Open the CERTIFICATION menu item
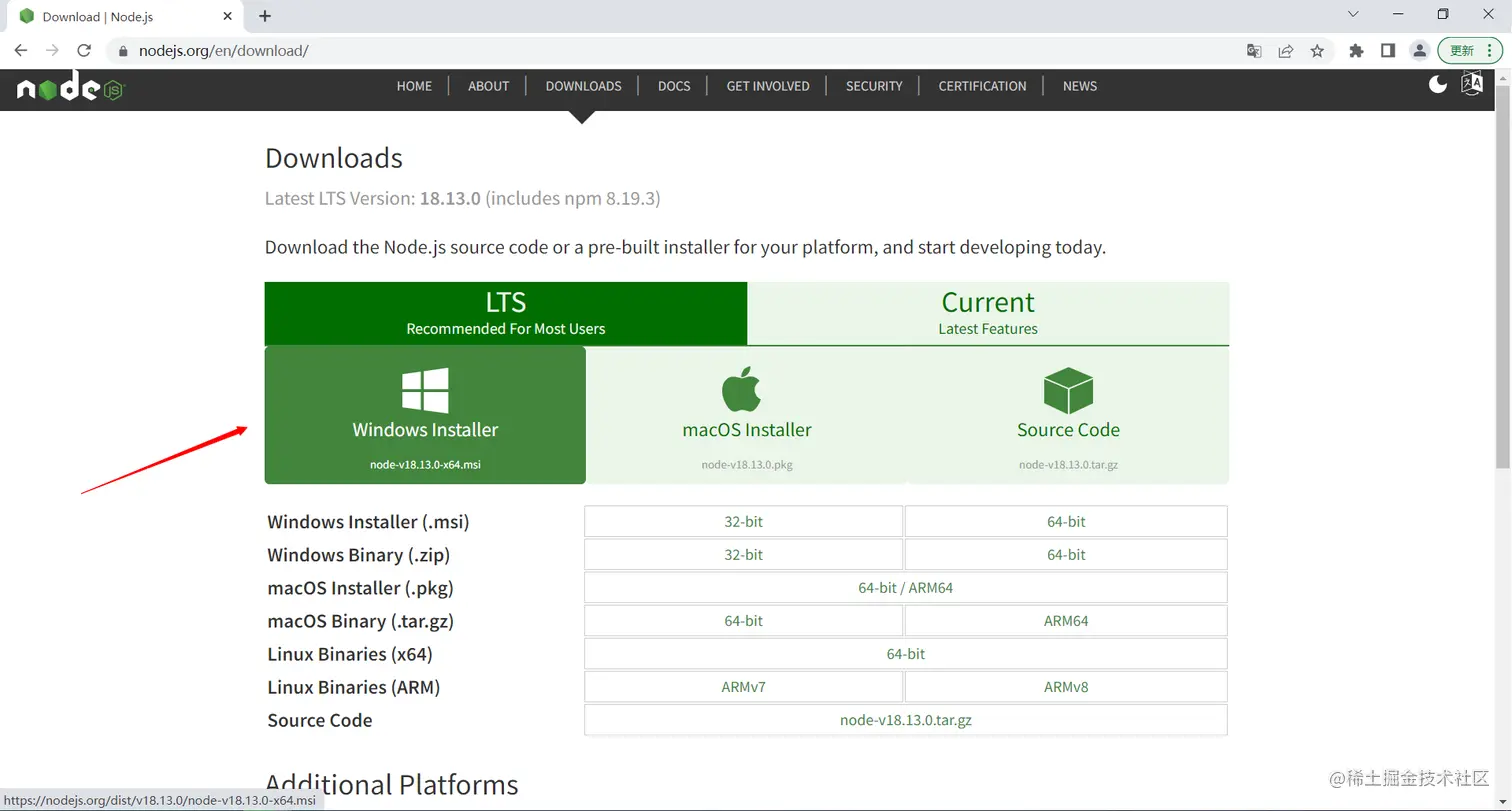The width and height of the screenshot is (1512, 811). (x=982, y=86)
